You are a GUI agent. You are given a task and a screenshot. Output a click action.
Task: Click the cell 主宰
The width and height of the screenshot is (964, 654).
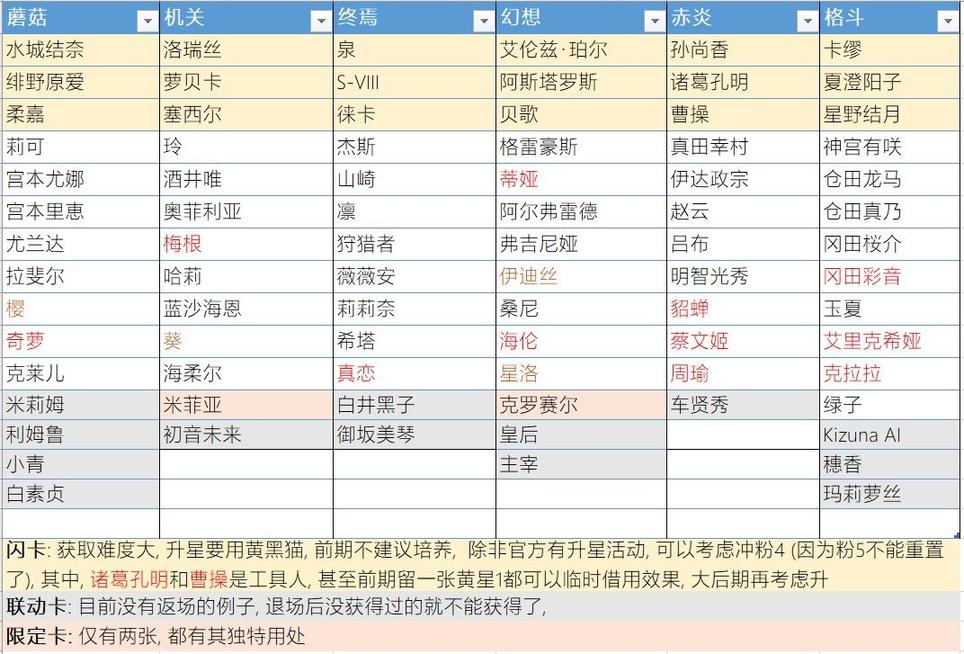[x=581, y=465]
